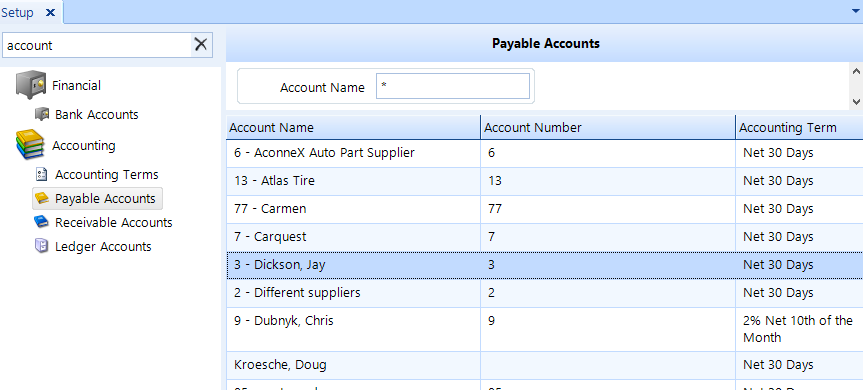Click the Financial safe icon
Image resolution: width=863 pixels, height=390 pixels.
pyautogui.click(x=31, y=85)
